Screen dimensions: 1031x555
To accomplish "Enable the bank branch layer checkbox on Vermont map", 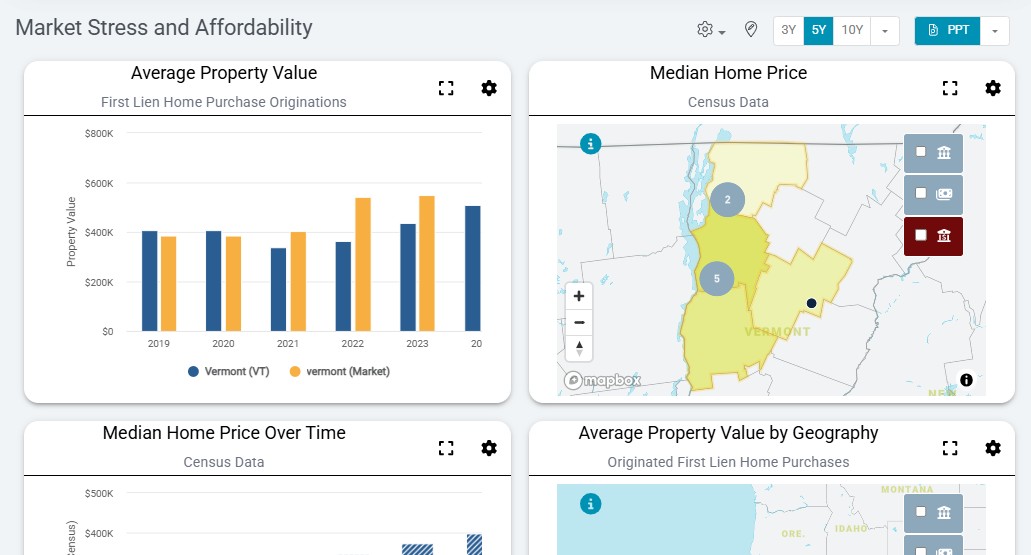I will (921, 152).
